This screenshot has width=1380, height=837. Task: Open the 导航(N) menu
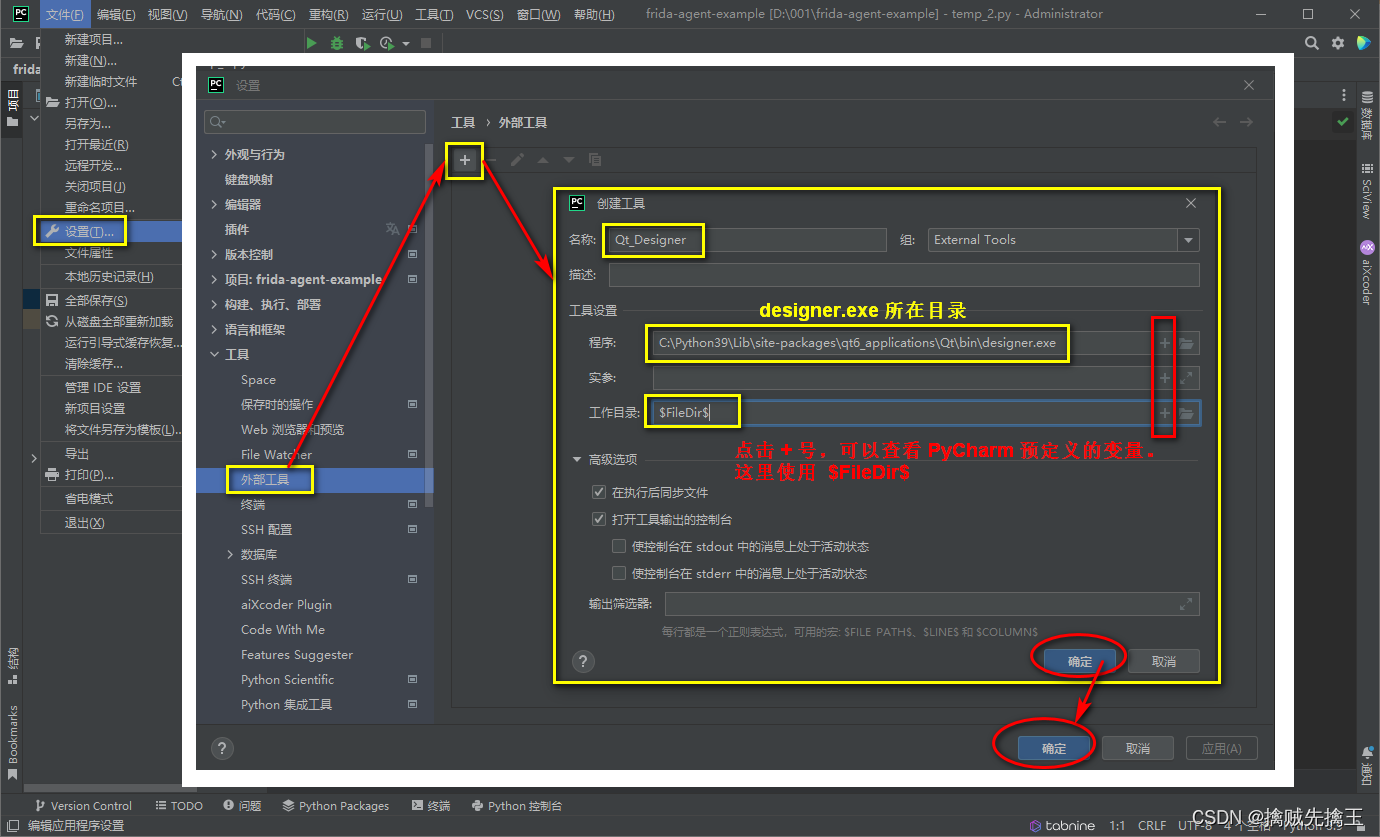tap(221, 14)
